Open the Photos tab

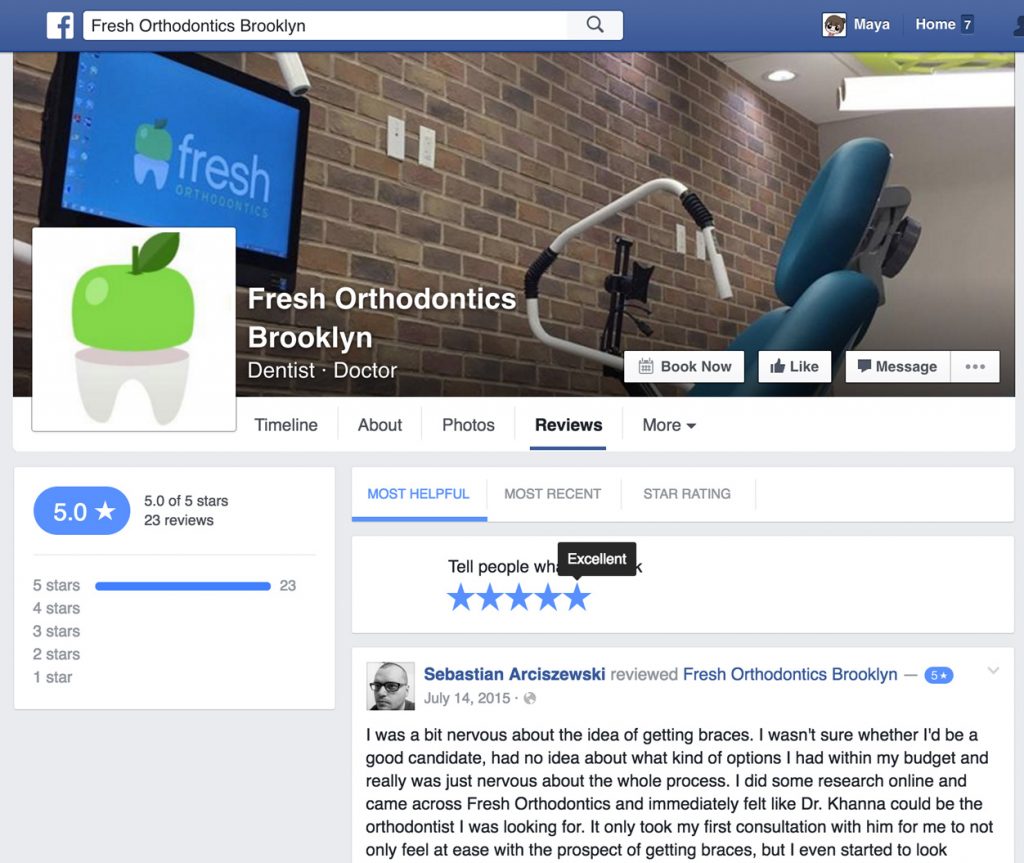coord(468,425)
